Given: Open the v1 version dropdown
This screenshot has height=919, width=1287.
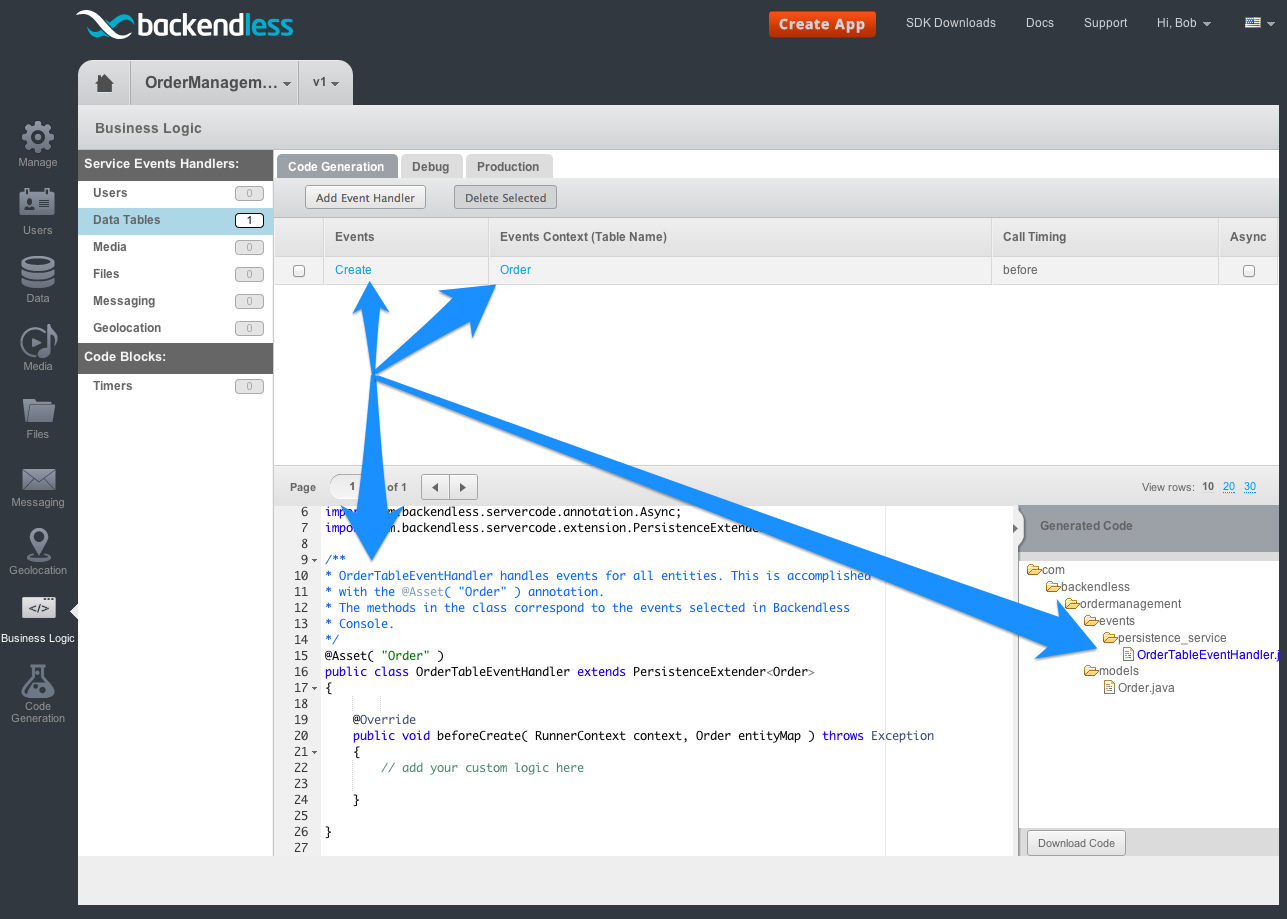Looking at the screenshot, I should pos(325,83).
